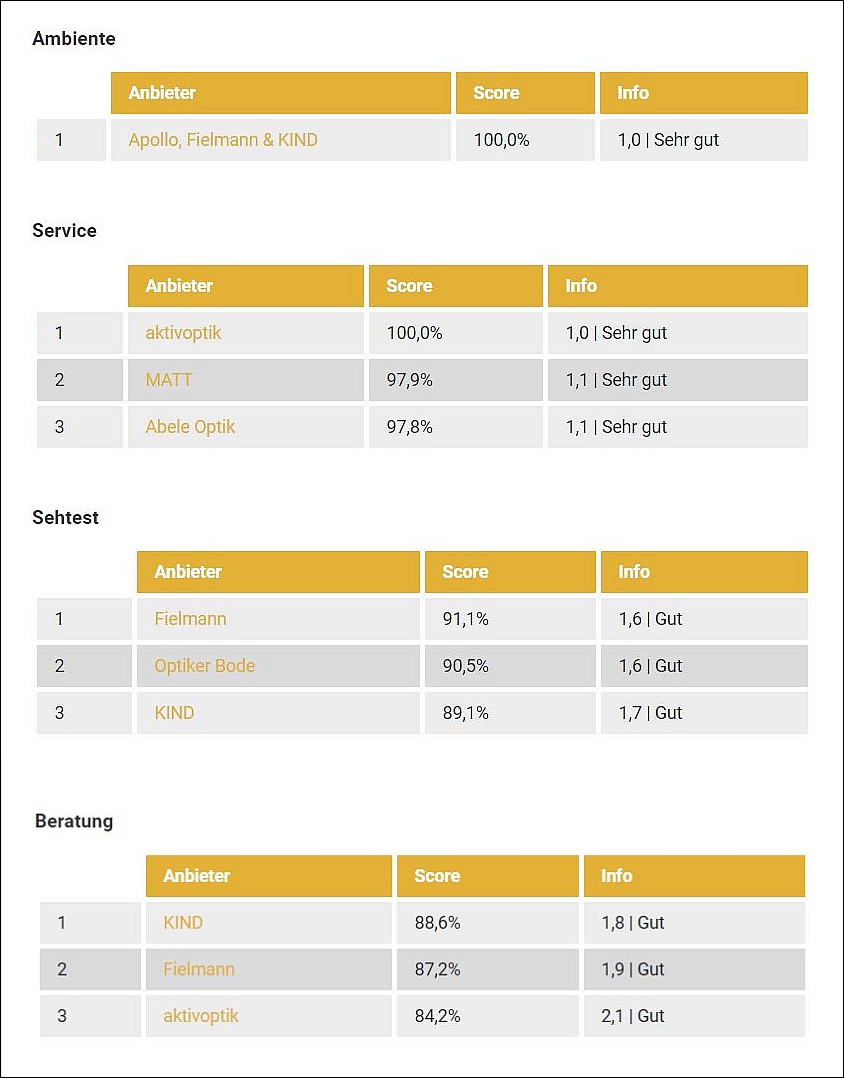The height and width of the screenshot is (1078, 844).
Task: Click the 97,9% score cell for MATT
Action: point(409,380)
